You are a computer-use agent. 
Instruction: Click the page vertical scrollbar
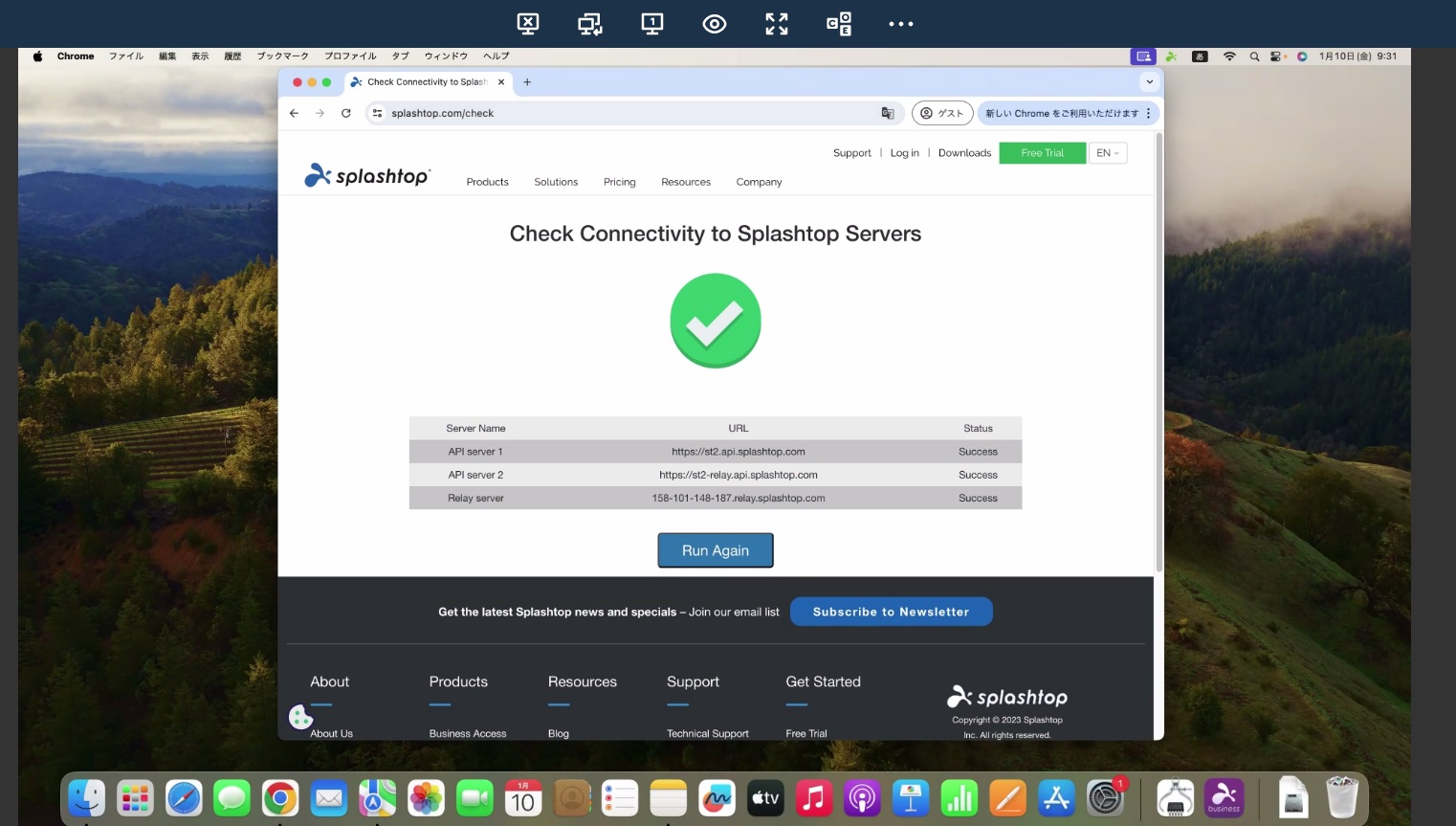click(1159, 354)
